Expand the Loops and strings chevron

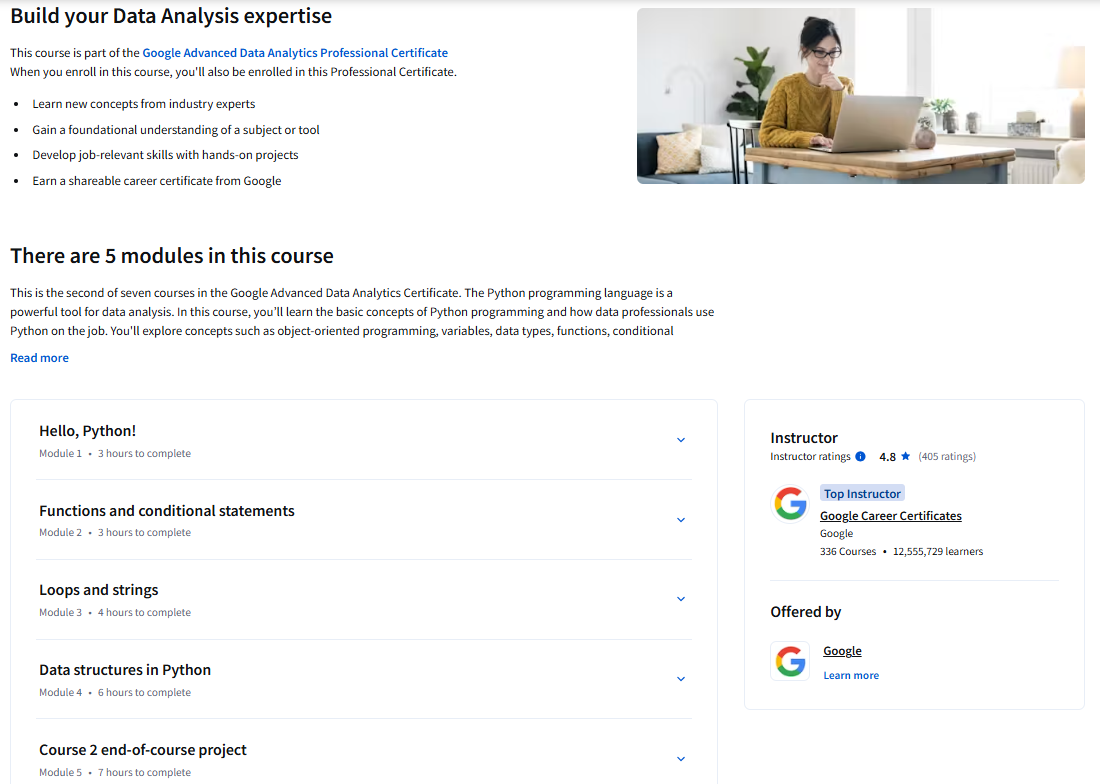[x=680, y=599]
